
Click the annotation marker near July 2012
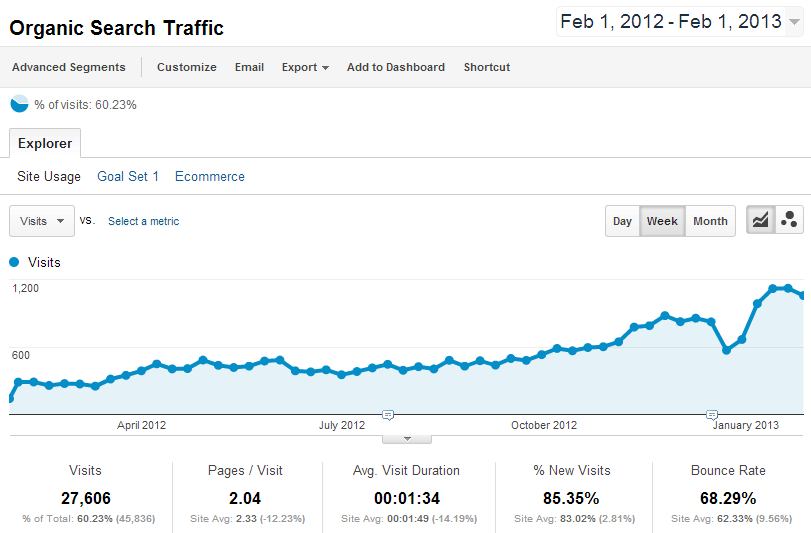point(388,414)
